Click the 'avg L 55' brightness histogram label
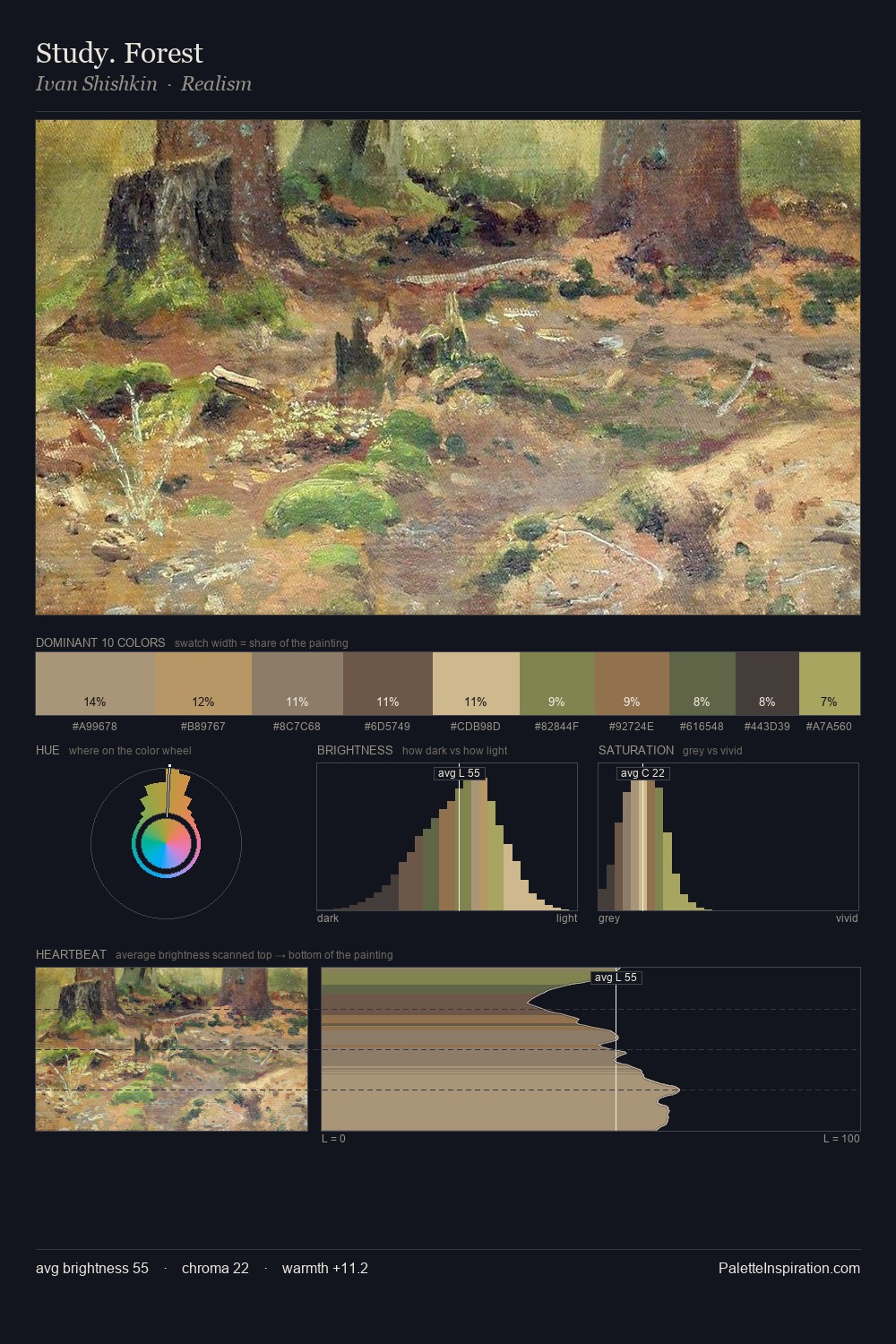Viewport: 896px width, 1344px height. tap(459, 773)
